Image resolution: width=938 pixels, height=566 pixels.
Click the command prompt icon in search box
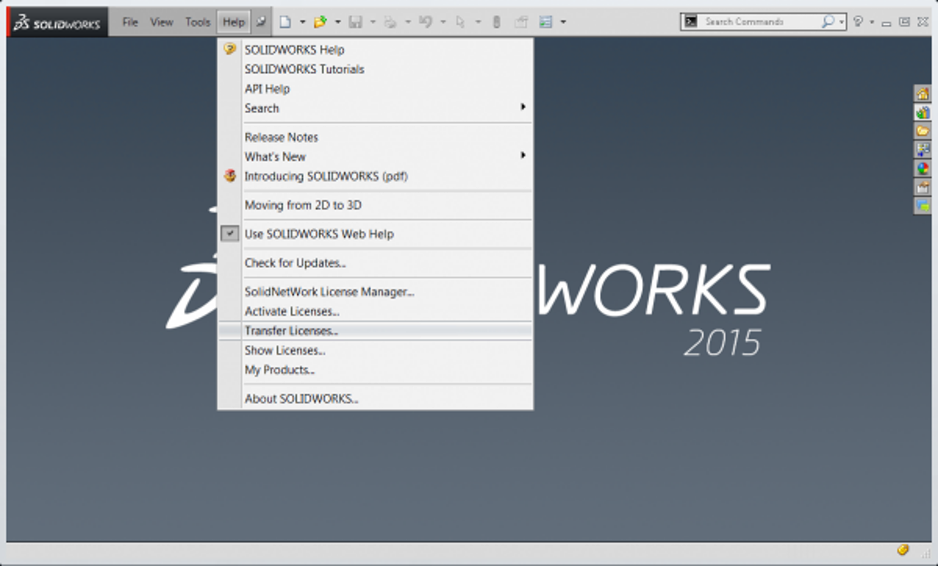[691, 22]
